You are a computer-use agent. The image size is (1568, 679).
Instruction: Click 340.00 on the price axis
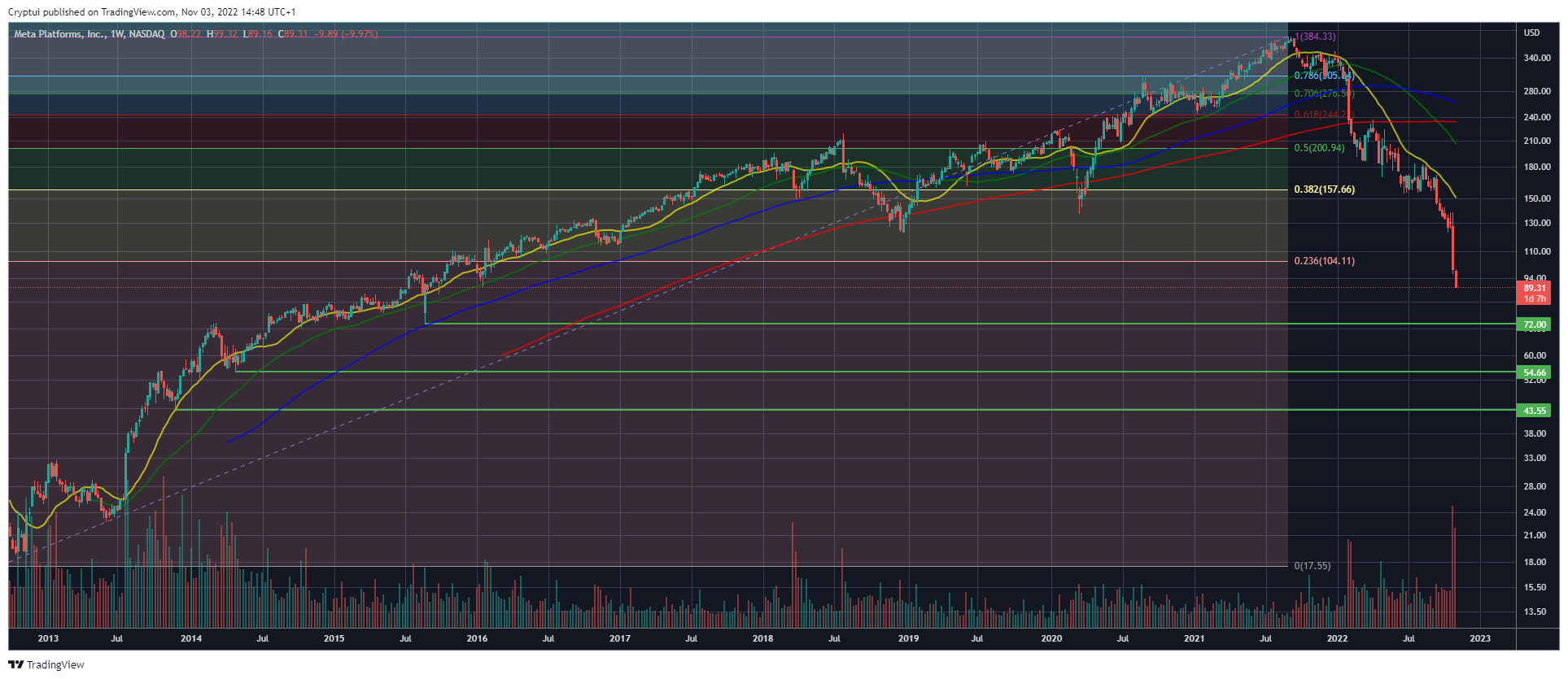(x=1536, y=59)
